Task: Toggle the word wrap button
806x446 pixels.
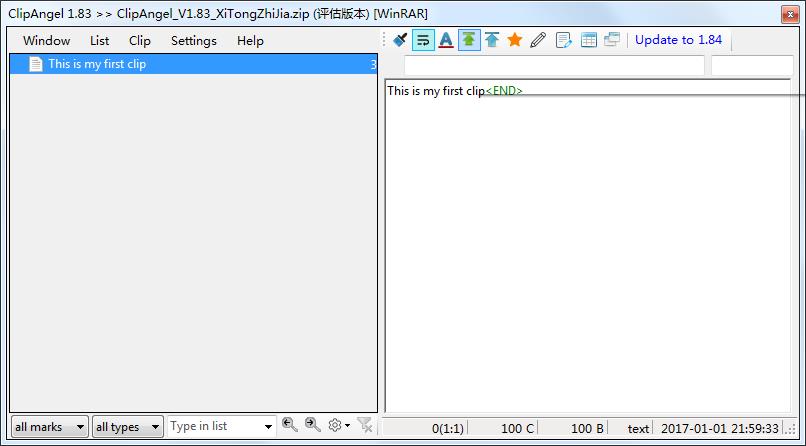Action: click(x=423, y=40)
